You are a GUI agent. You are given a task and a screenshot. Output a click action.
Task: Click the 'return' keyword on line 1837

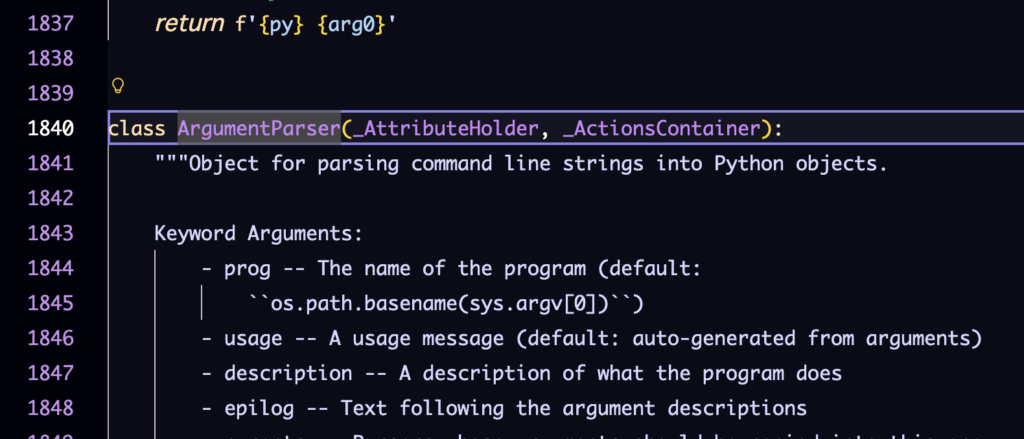[189, 22]
